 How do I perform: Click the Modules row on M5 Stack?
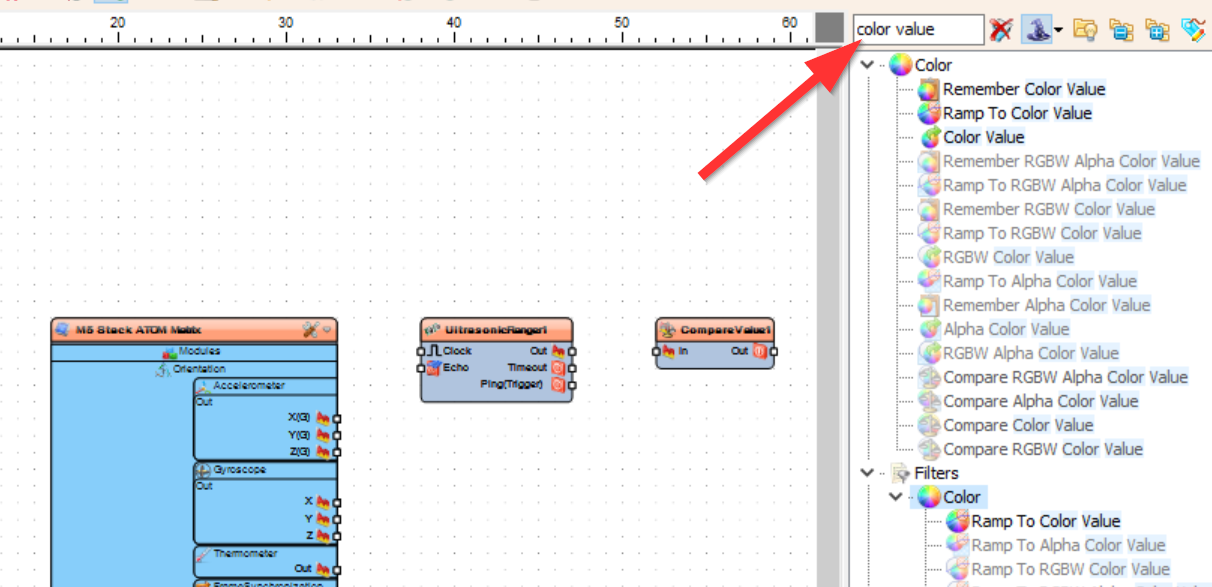point(194,352)
